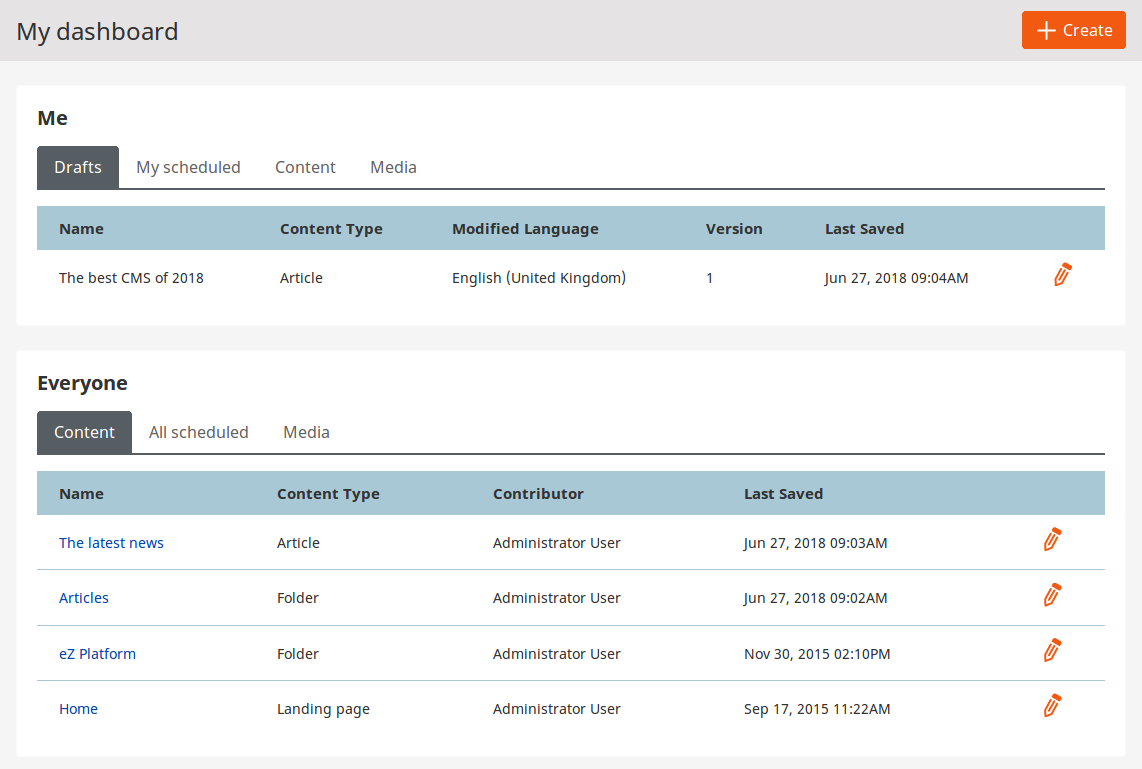Click the orange Create button

1074,30
